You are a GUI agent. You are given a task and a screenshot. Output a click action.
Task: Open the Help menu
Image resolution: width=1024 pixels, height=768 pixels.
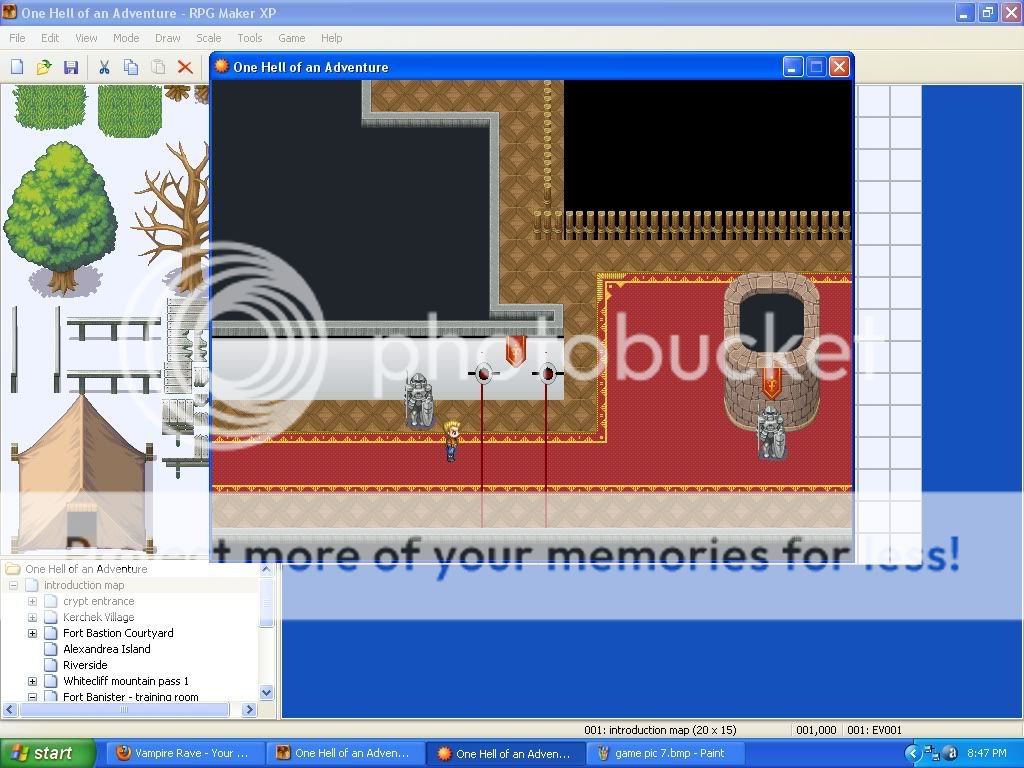pyautogui.click(x=331, y=38)
